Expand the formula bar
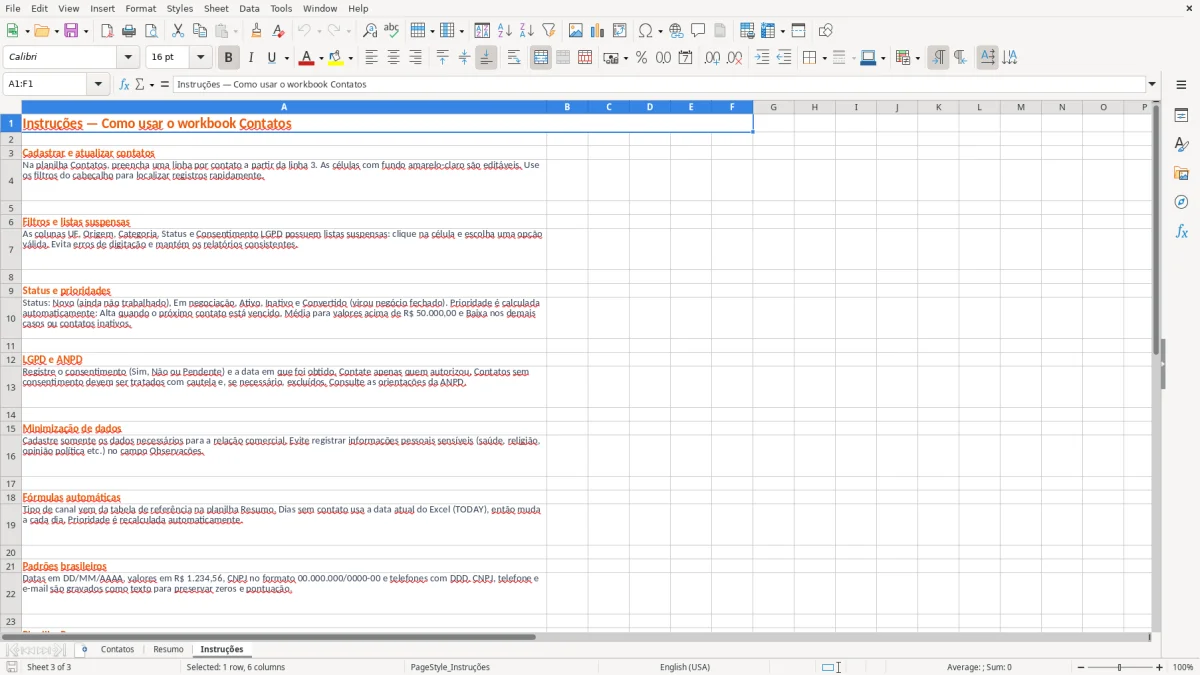The height and width of the screenshot is (675, 1200). tap(1152, 85)
